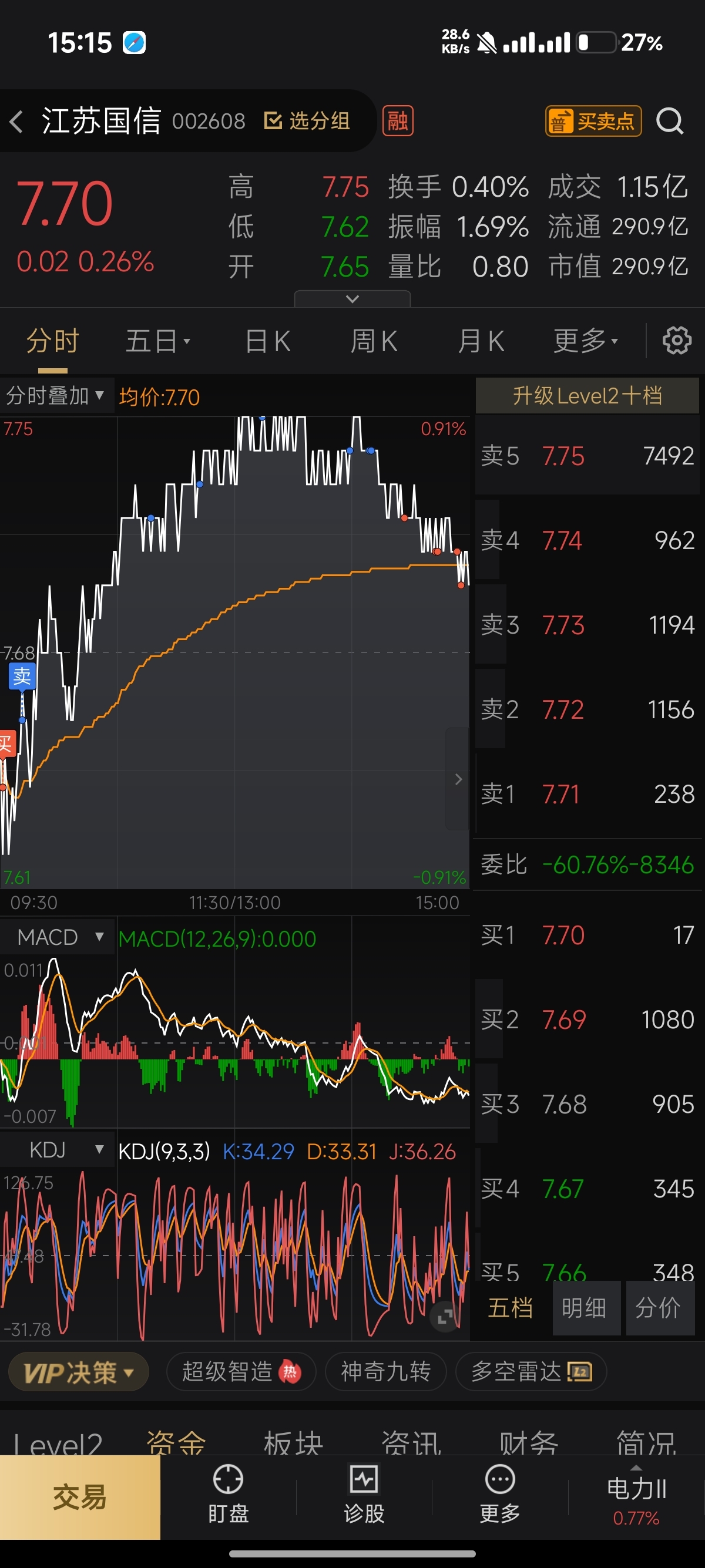Select 卖5 row at price 7.75
This screenshot has width=705, height=1568.
click(587, 455)
